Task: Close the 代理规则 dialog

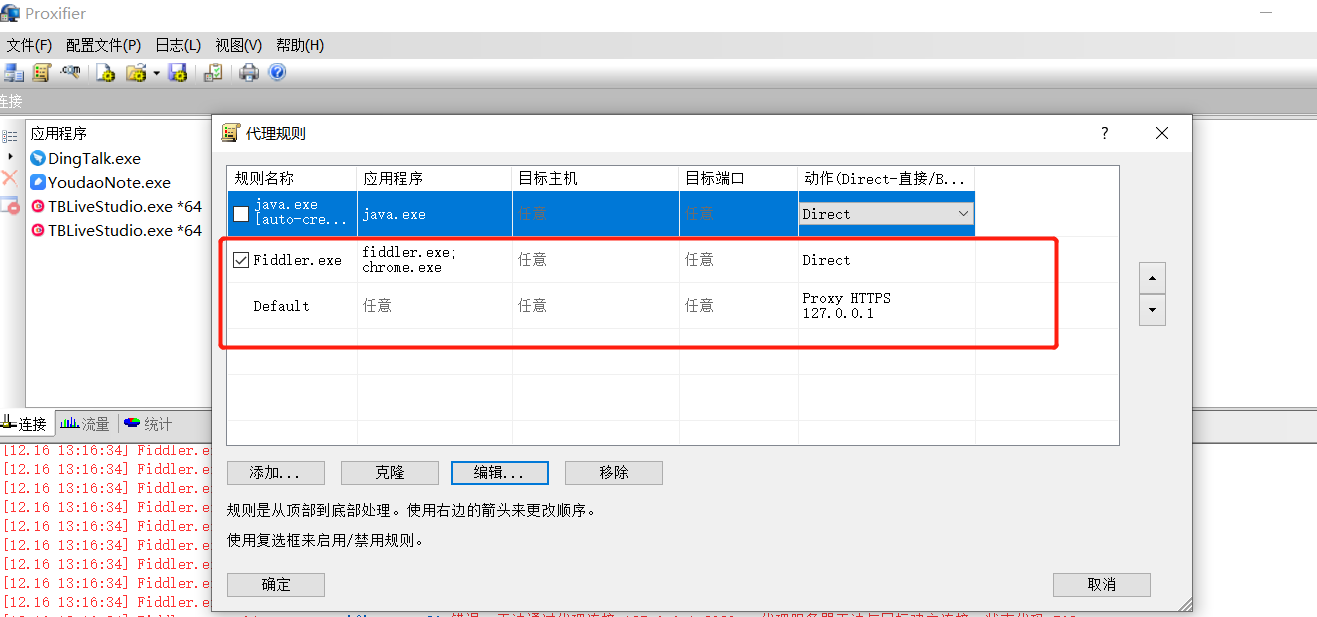Action: pyautogui.click(x=1162, y=133)
